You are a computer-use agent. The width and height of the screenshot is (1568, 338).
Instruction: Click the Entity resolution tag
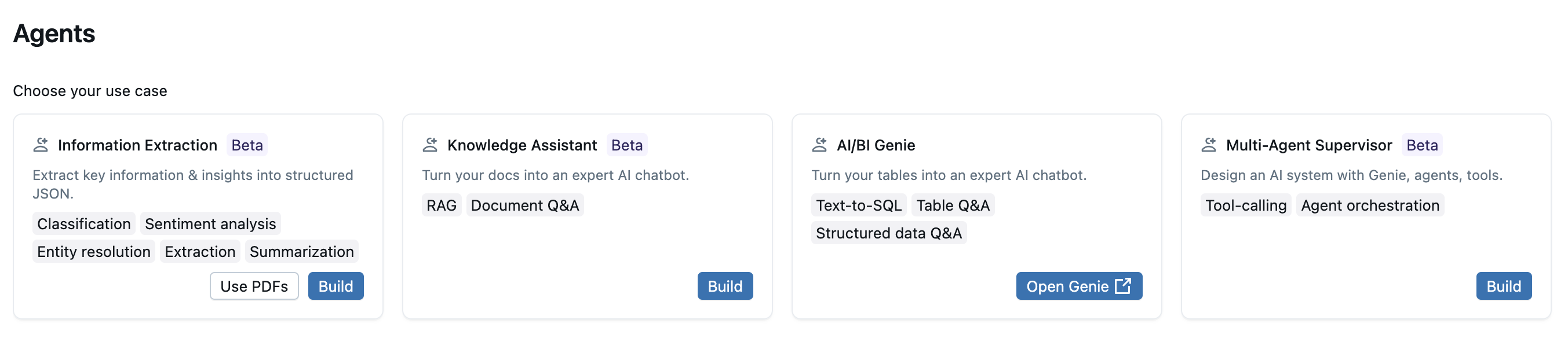point(93,252)
